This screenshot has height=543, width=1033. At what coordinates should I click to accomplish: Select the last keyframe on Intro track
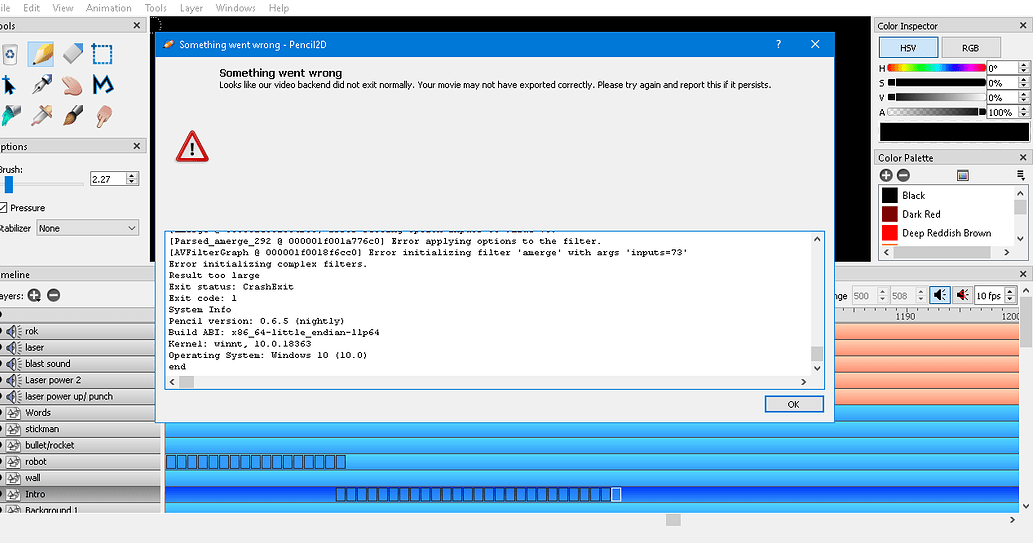[x=616, y=494]
